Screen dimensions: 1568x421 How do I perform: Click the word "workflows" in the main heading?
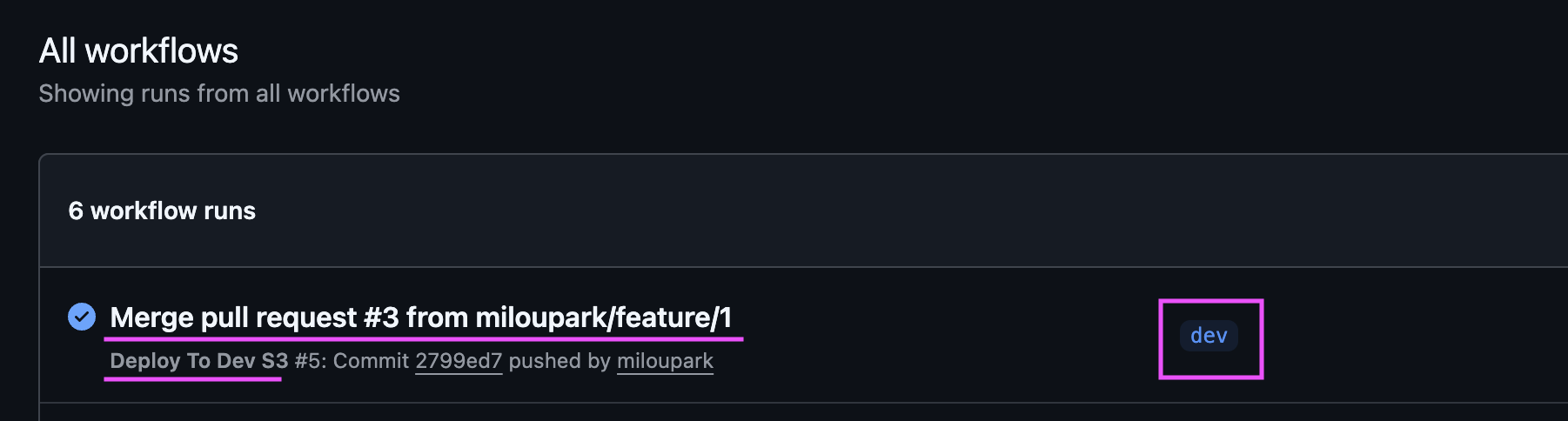pyautogui.click(x=162, y=51)
